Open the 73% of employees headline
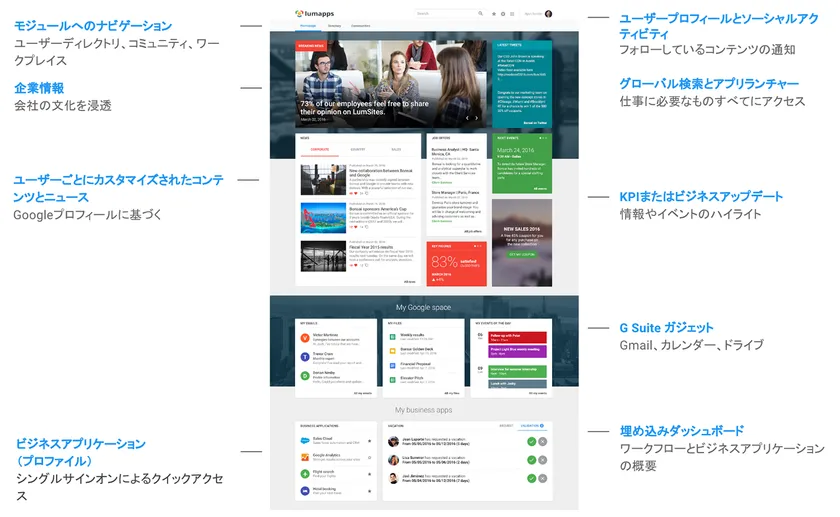The height and width of the screenshot is (517, 840). [364, 108]
